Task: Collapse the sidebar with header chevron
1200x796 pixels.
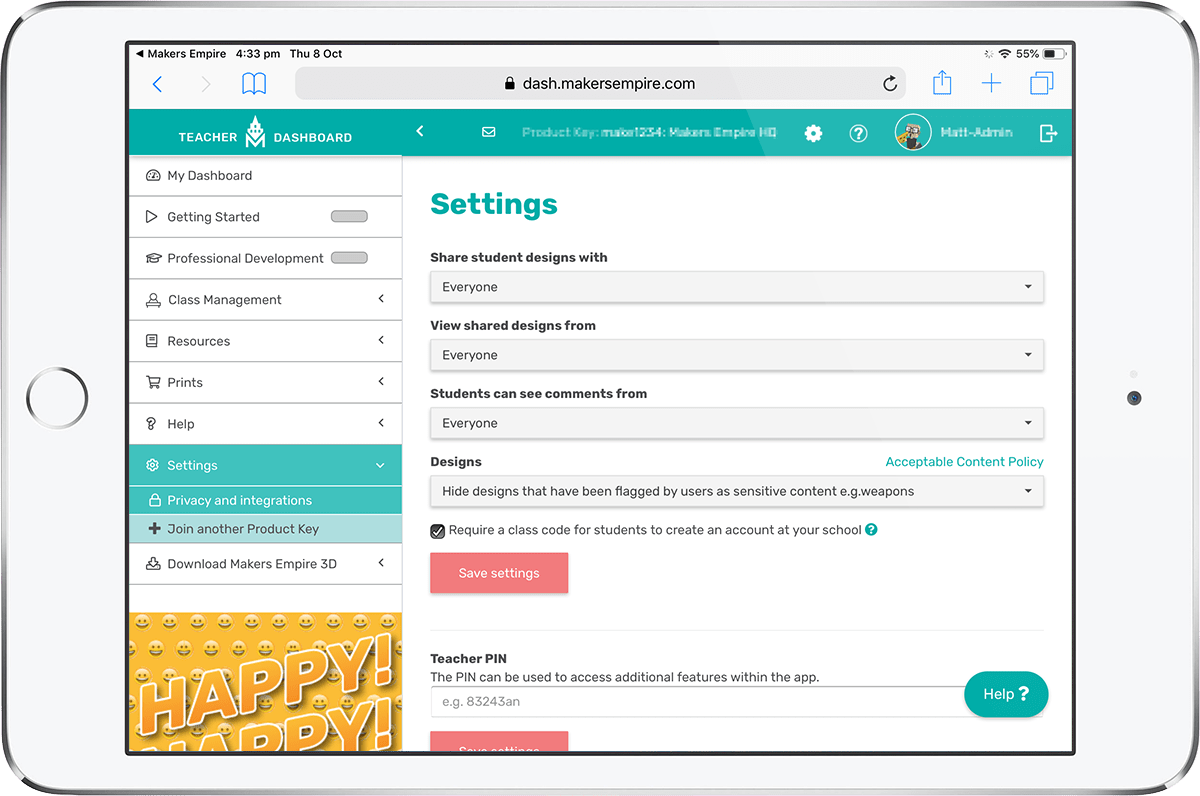Action: (420, 131)
